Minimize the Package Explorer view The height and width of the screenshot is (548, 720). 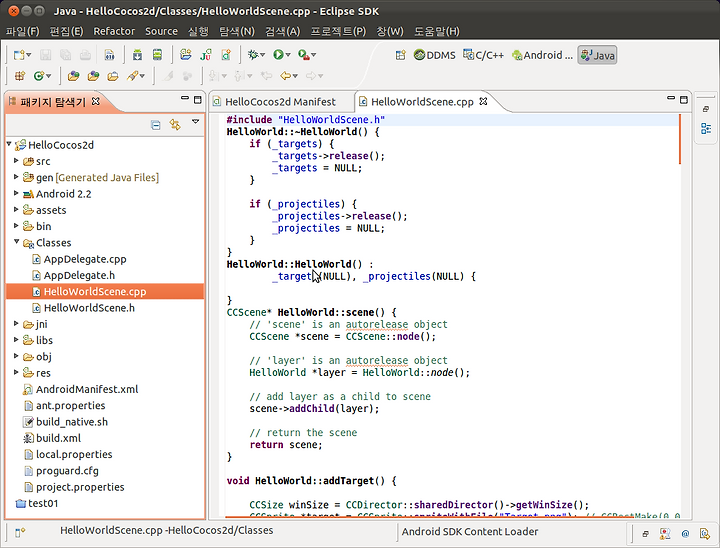click(185, 98)
